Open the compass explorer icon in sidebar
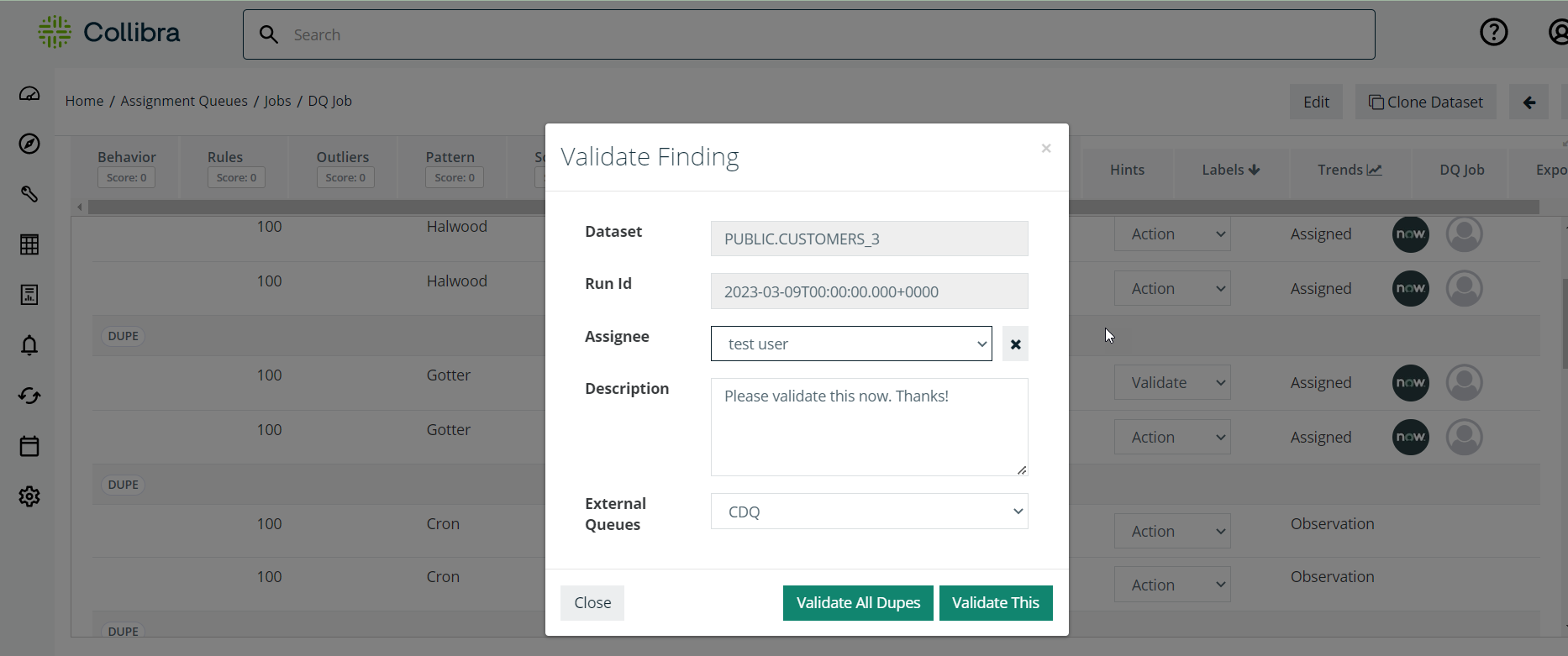 pyautogui.click(x=29, y=144)
